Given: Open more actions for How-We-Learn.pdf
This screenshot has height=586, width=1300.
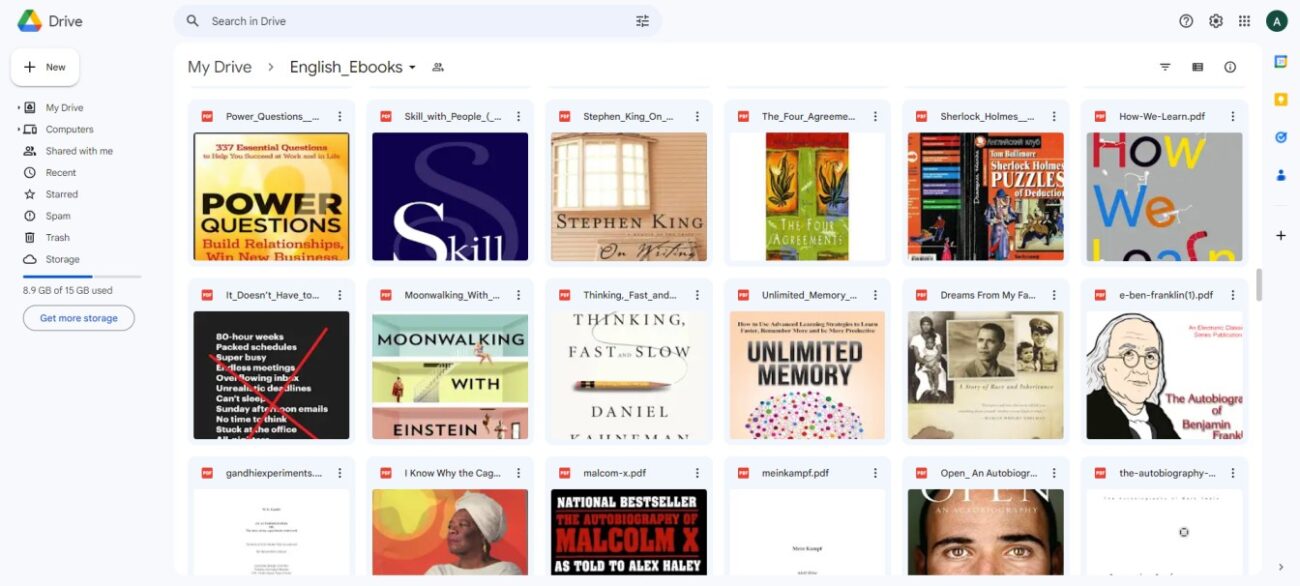Looking at the screenshot, I should pyautogui.click(x=1233, y=117).
